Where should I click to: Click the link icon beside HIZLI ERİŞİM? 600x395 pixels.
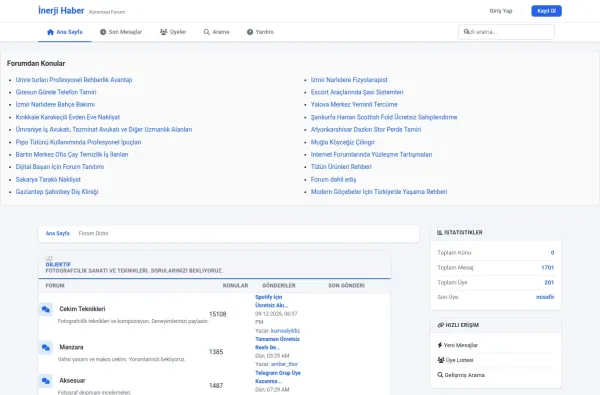click(440, 325)
